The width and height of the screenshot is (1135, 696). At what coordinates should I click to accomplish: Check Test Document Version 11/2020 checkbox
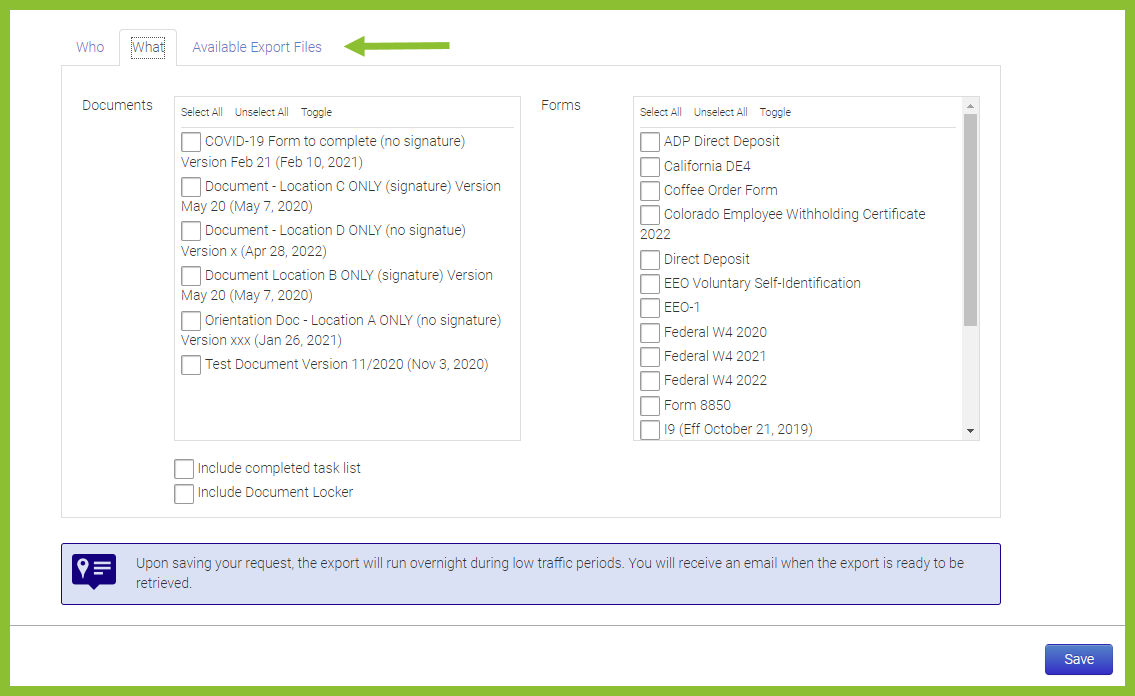point(191,365)
